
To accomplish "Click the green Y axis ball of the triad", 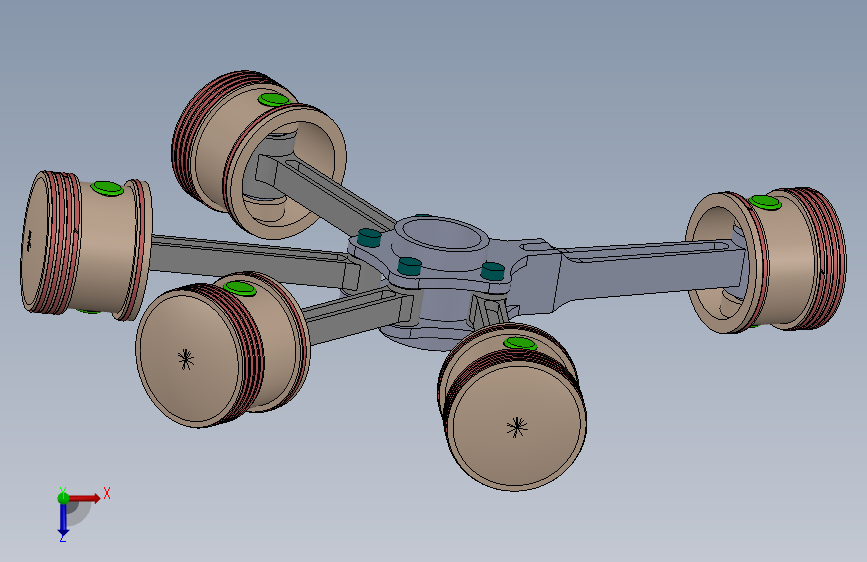I will 63,498.
